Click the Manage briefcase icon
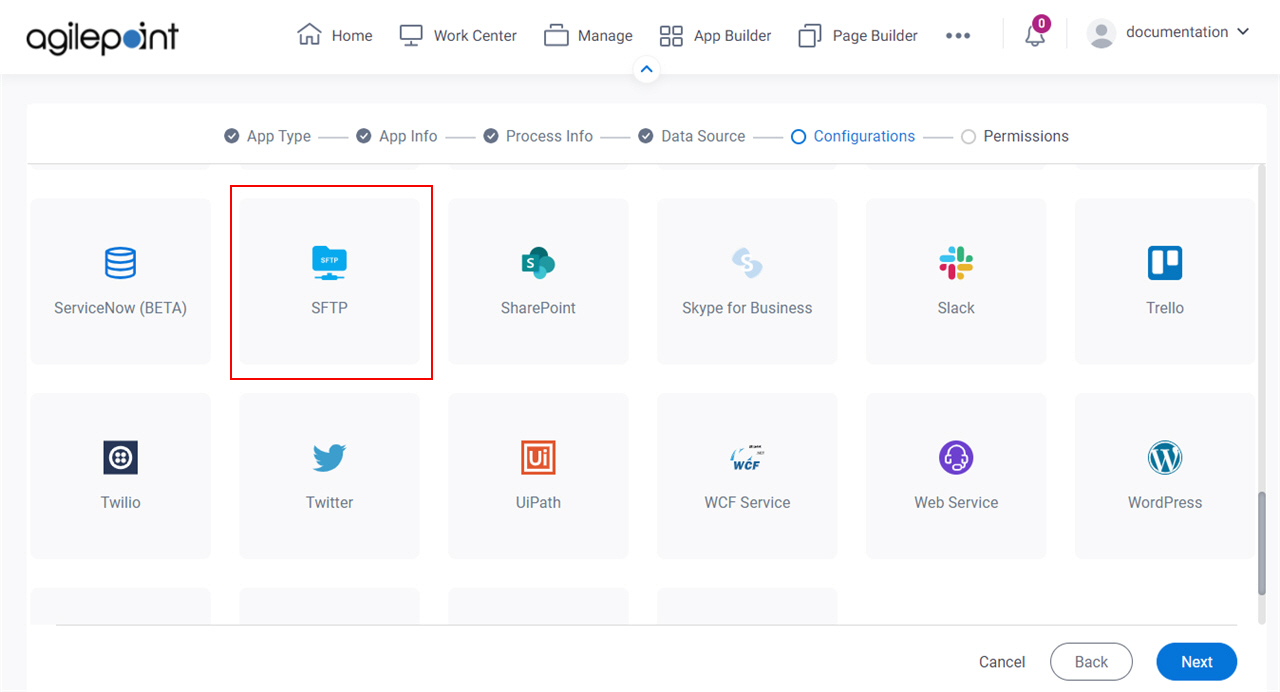The image size is (1280, 692). 556,35
